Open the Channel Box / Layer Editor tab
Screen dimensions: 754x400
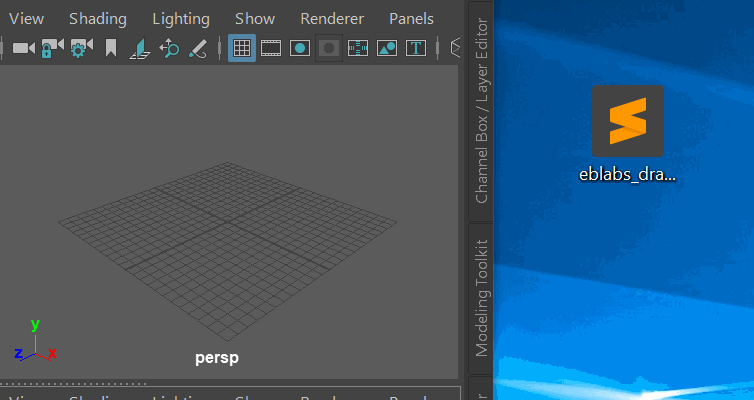(481, 111)
